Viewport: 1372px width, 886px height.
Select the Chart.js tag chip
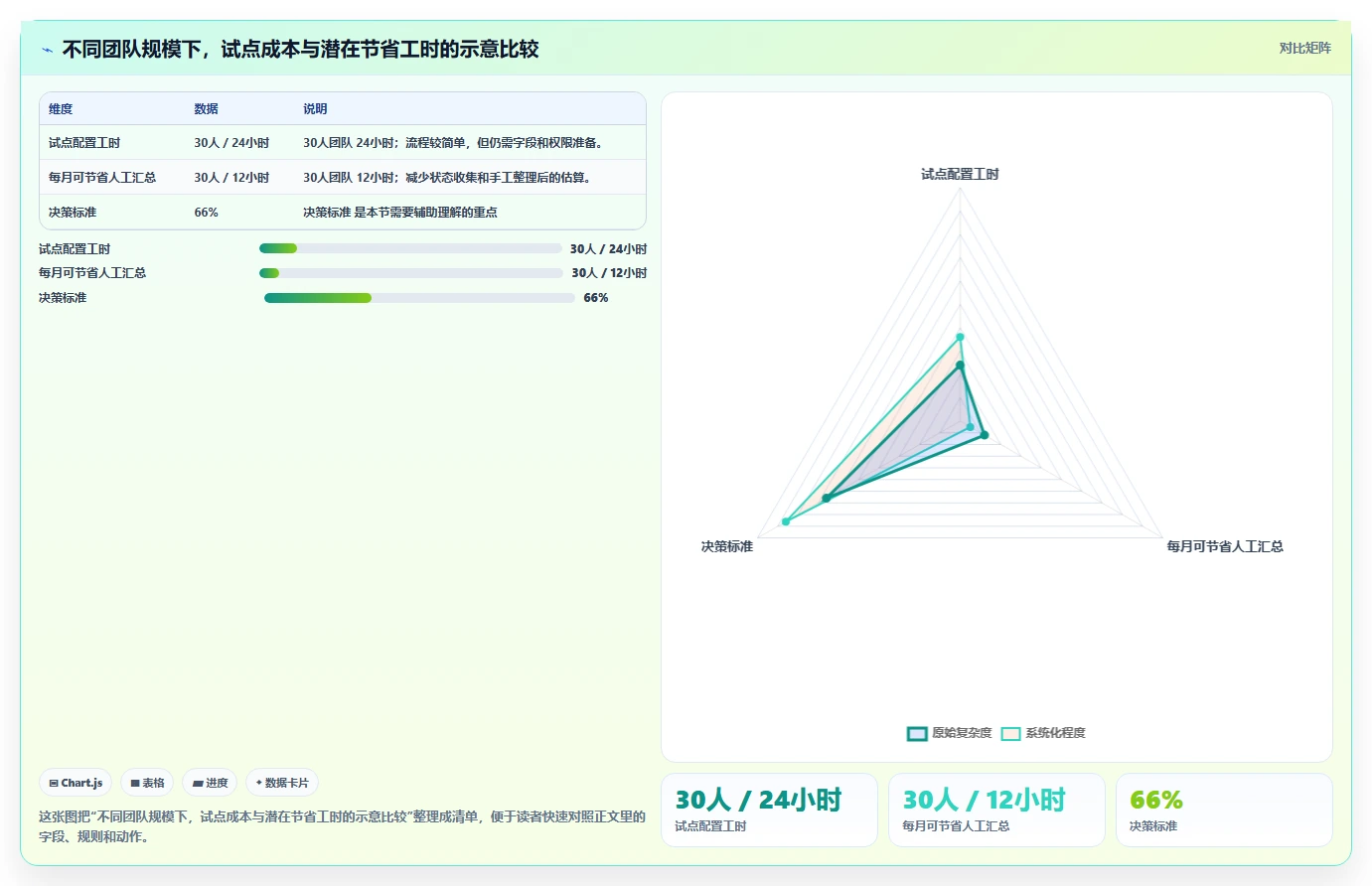[x=76, y=783]
